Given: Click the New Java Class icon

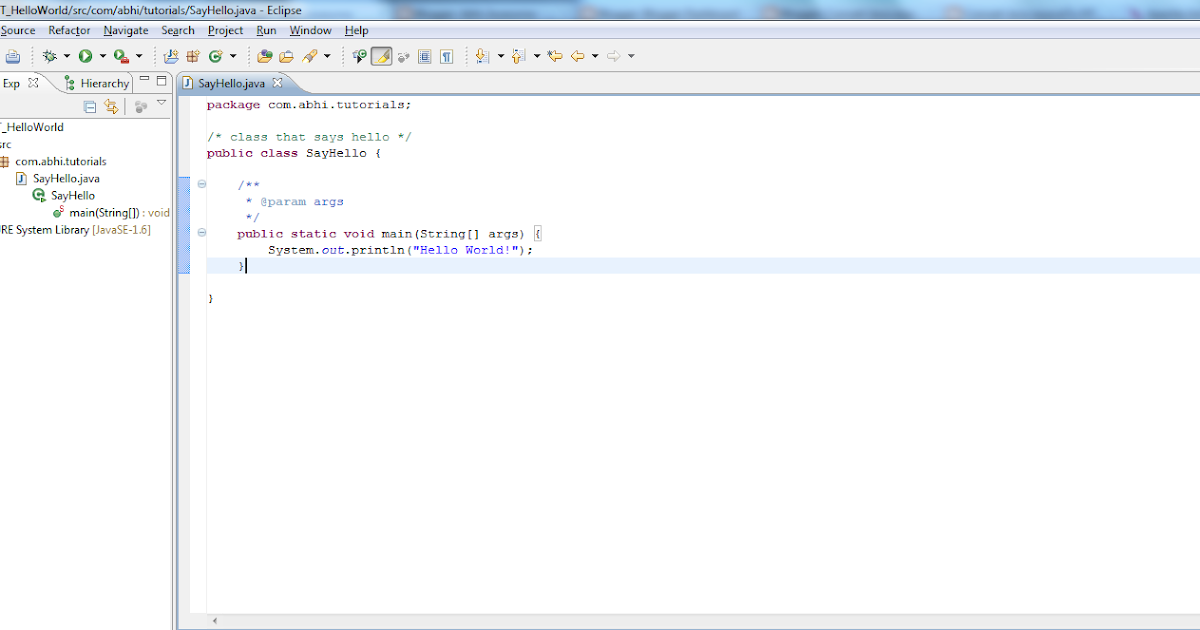Looking at the screenshot, I should pyautogui.click(x=215, y=57).
